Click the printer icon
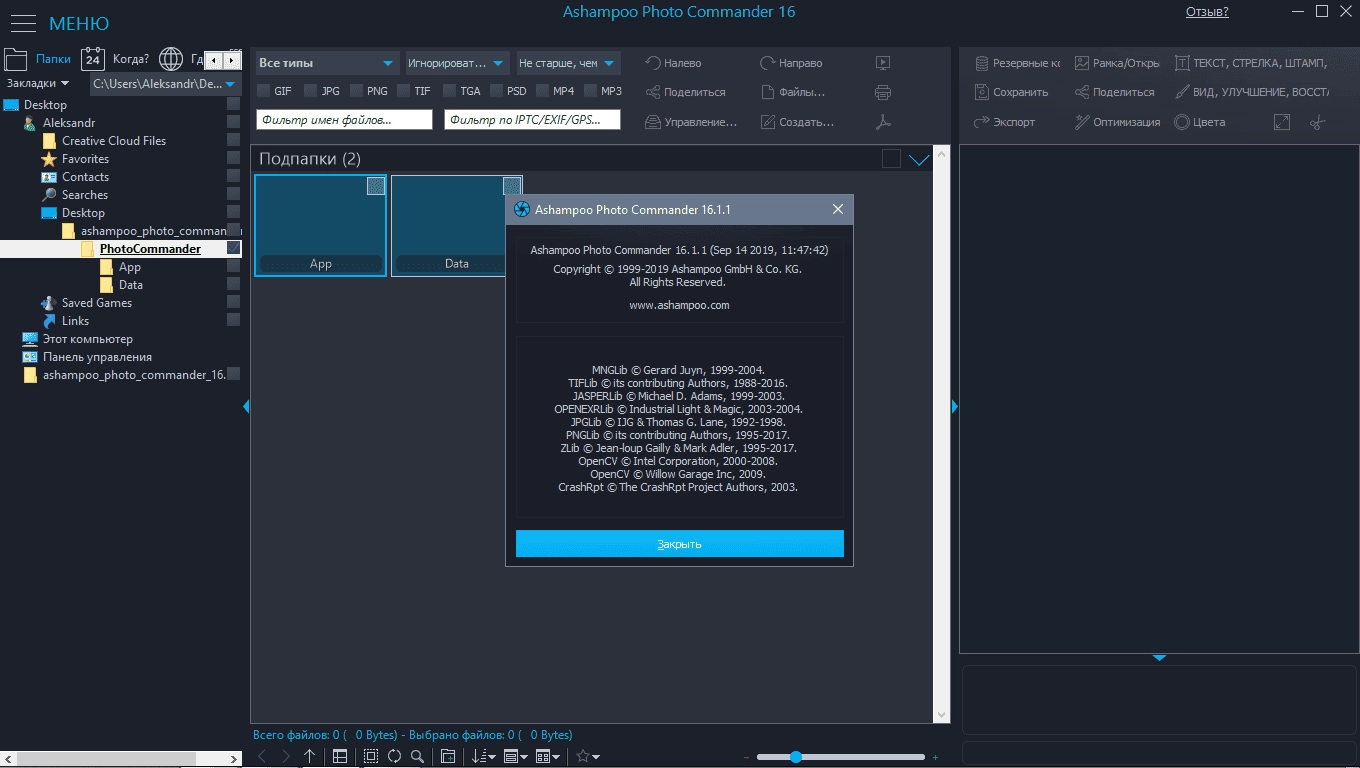 tap(883, 92)
